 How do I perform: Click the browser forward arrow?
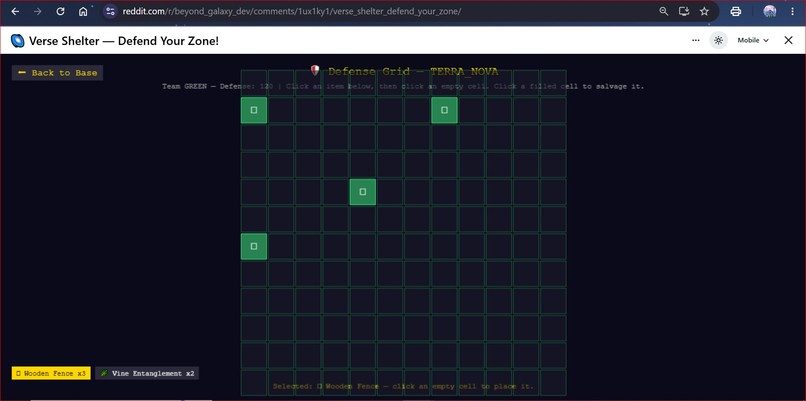click(38, 11)
